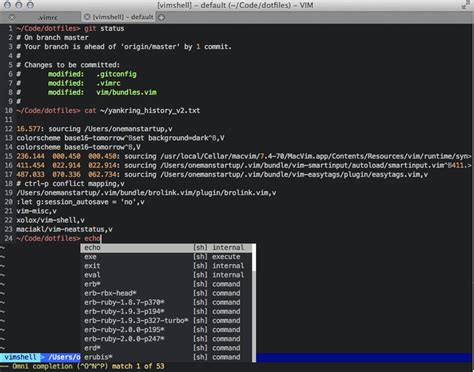
Task: Click 'Your branch is ahead of origin/master' line
Action: point(124,47)
